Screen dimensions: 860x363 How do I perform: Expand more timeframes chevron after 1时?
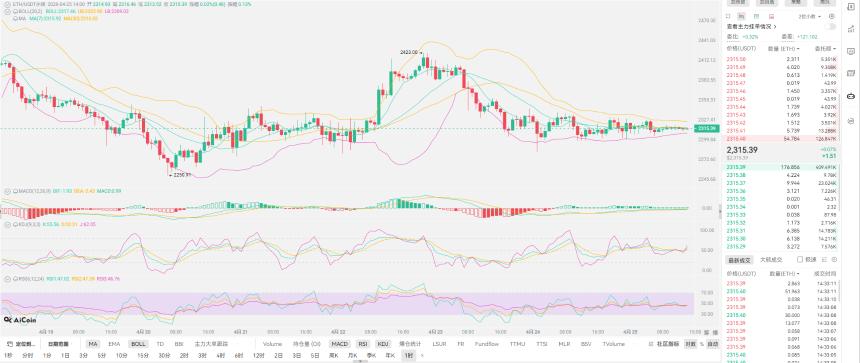click(422, 355)
